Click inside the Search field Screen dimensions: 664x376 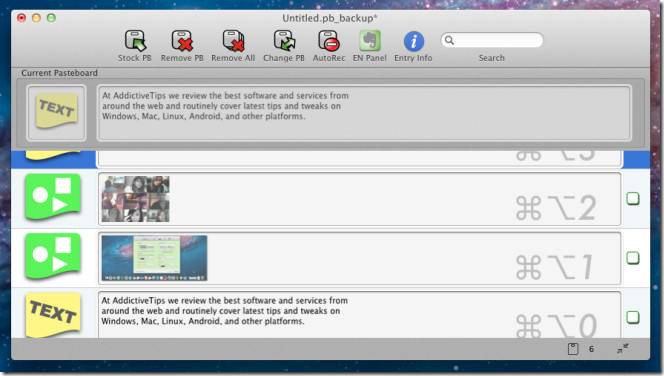[x=492, y=40]
